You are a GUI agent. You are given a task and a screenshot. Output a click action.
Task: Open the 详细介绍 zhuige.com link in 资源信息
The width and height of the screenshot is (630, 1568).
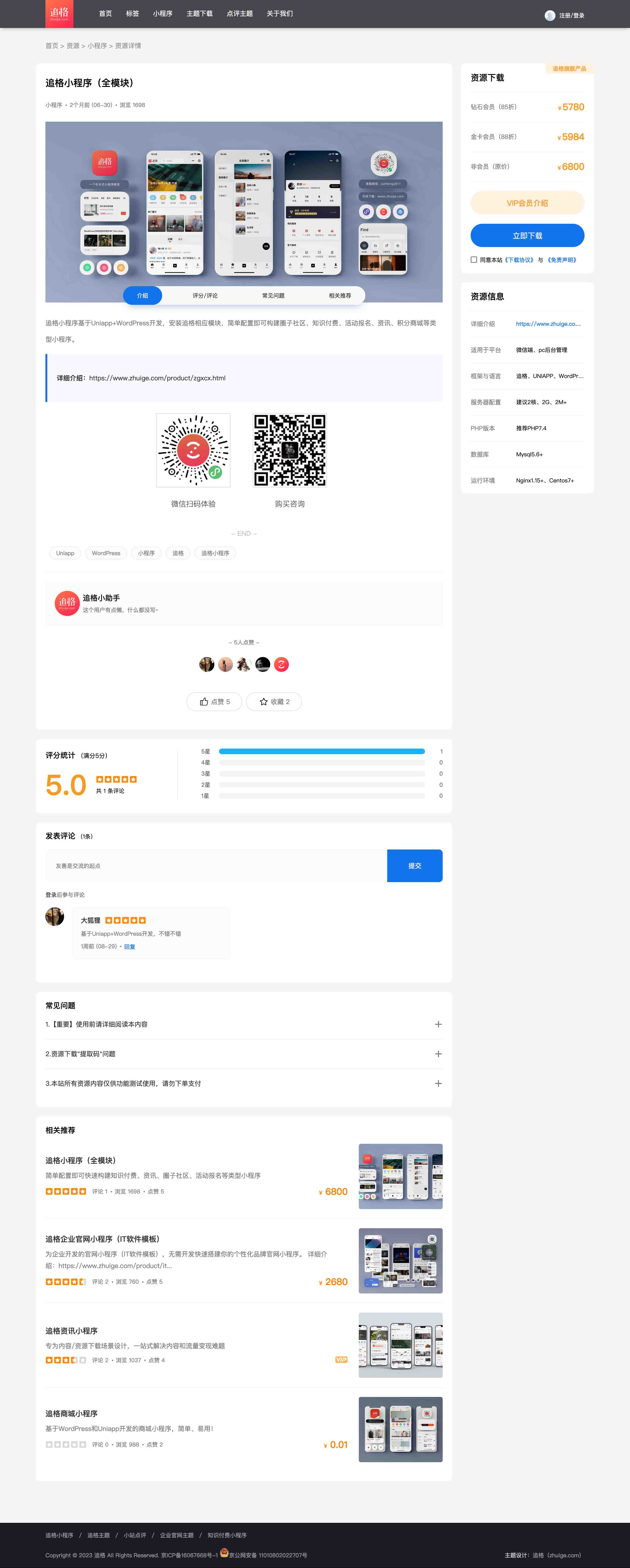pyautogui.click(x=548, y=324)
